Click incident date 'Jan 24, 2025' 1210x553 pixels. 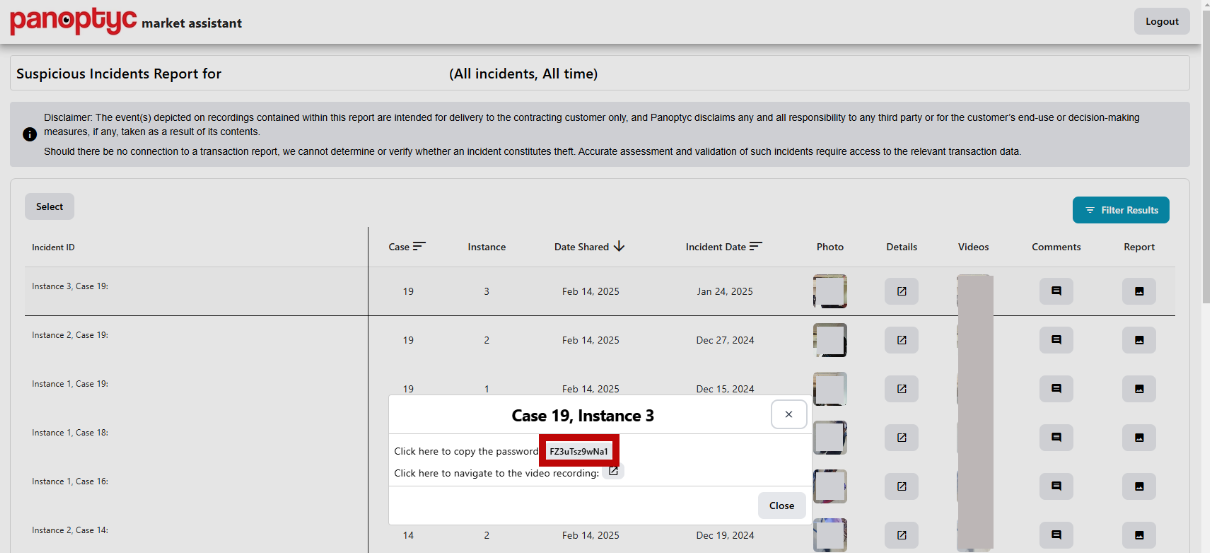click(x=725, y=292)
